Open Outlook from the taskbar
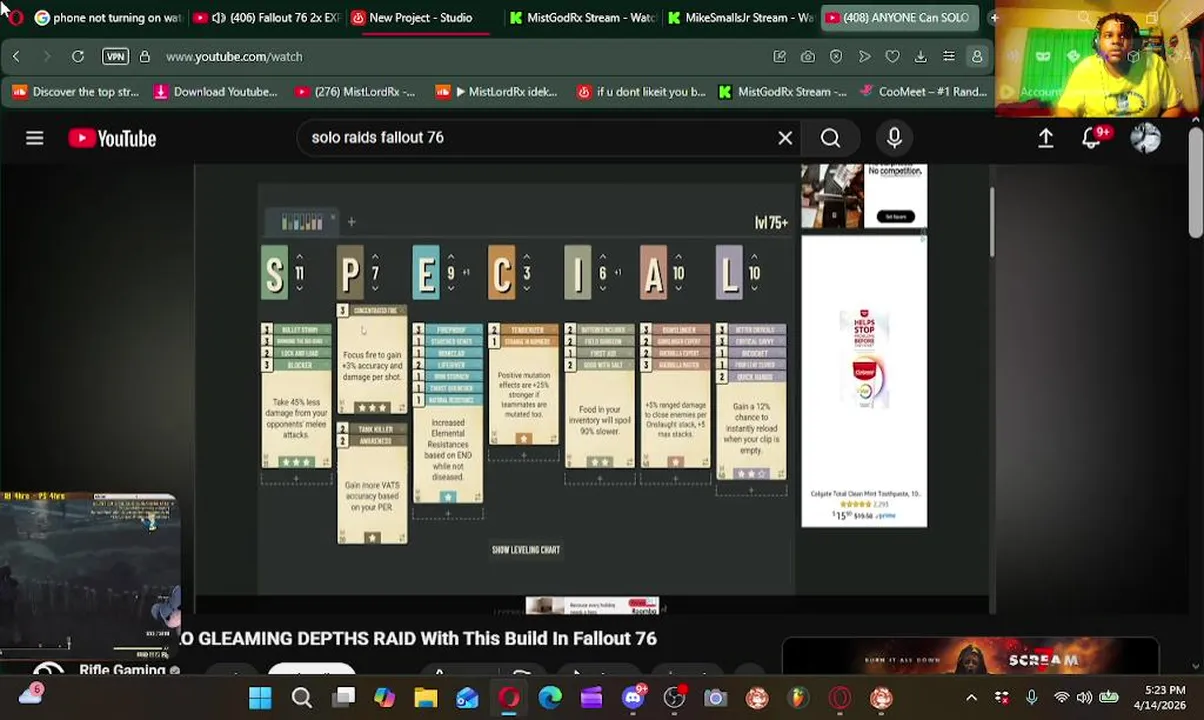Screen dimensions: 1204x720 coord(467,697)
